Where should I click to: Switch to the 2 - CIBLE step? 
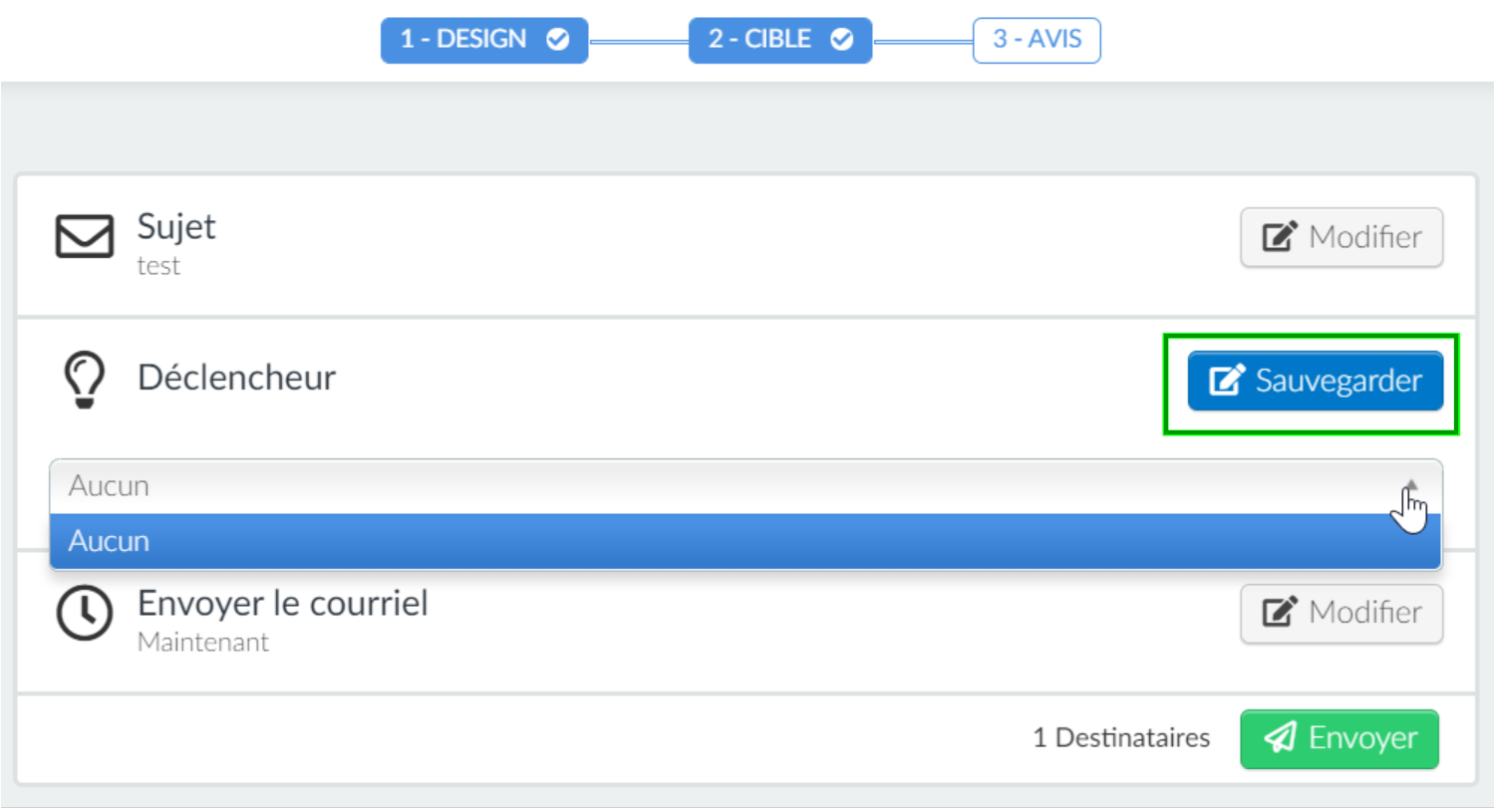tap(780, 40)
